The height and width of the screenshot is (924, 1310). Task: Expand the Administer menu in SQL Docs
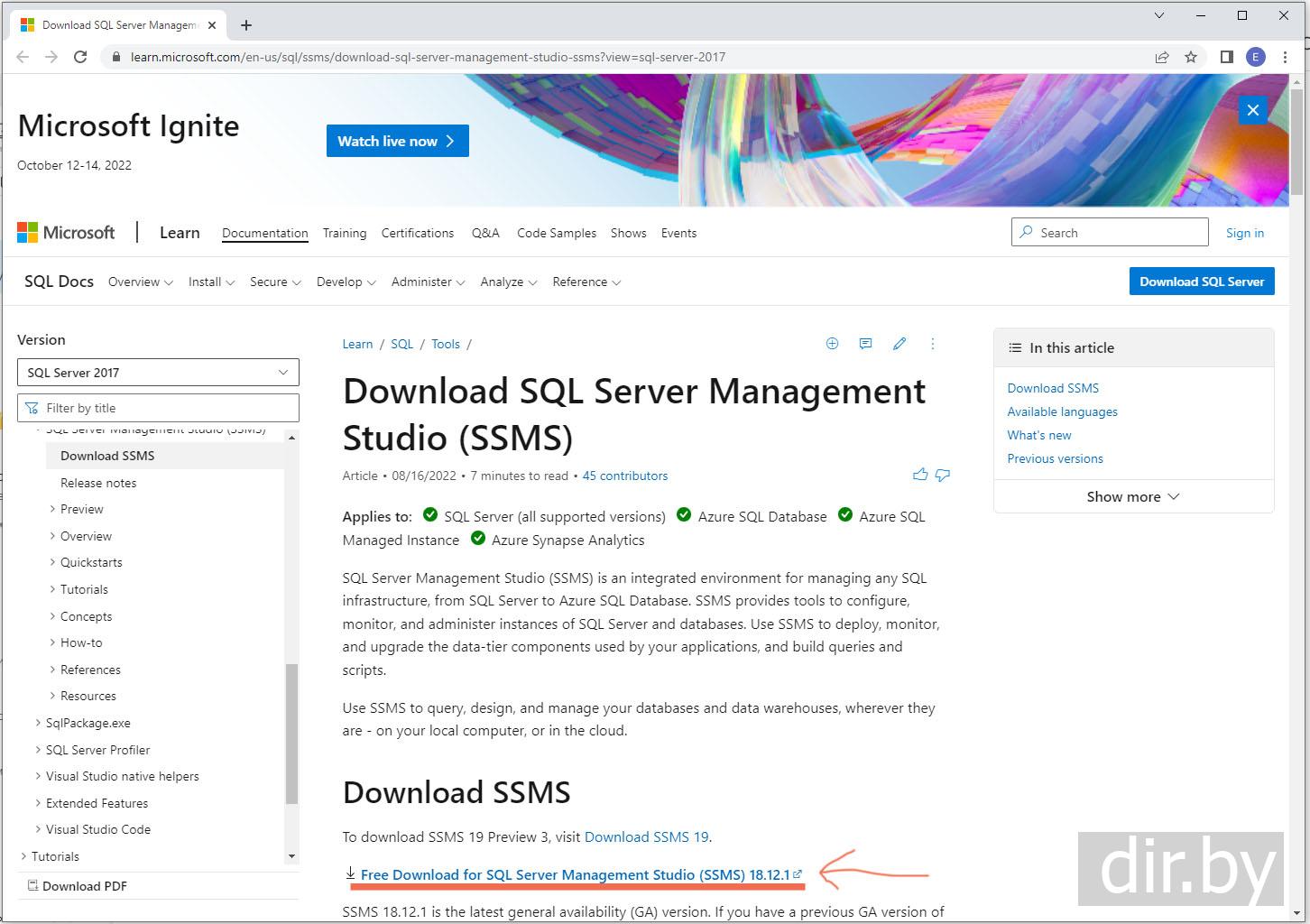click(428, 282)
